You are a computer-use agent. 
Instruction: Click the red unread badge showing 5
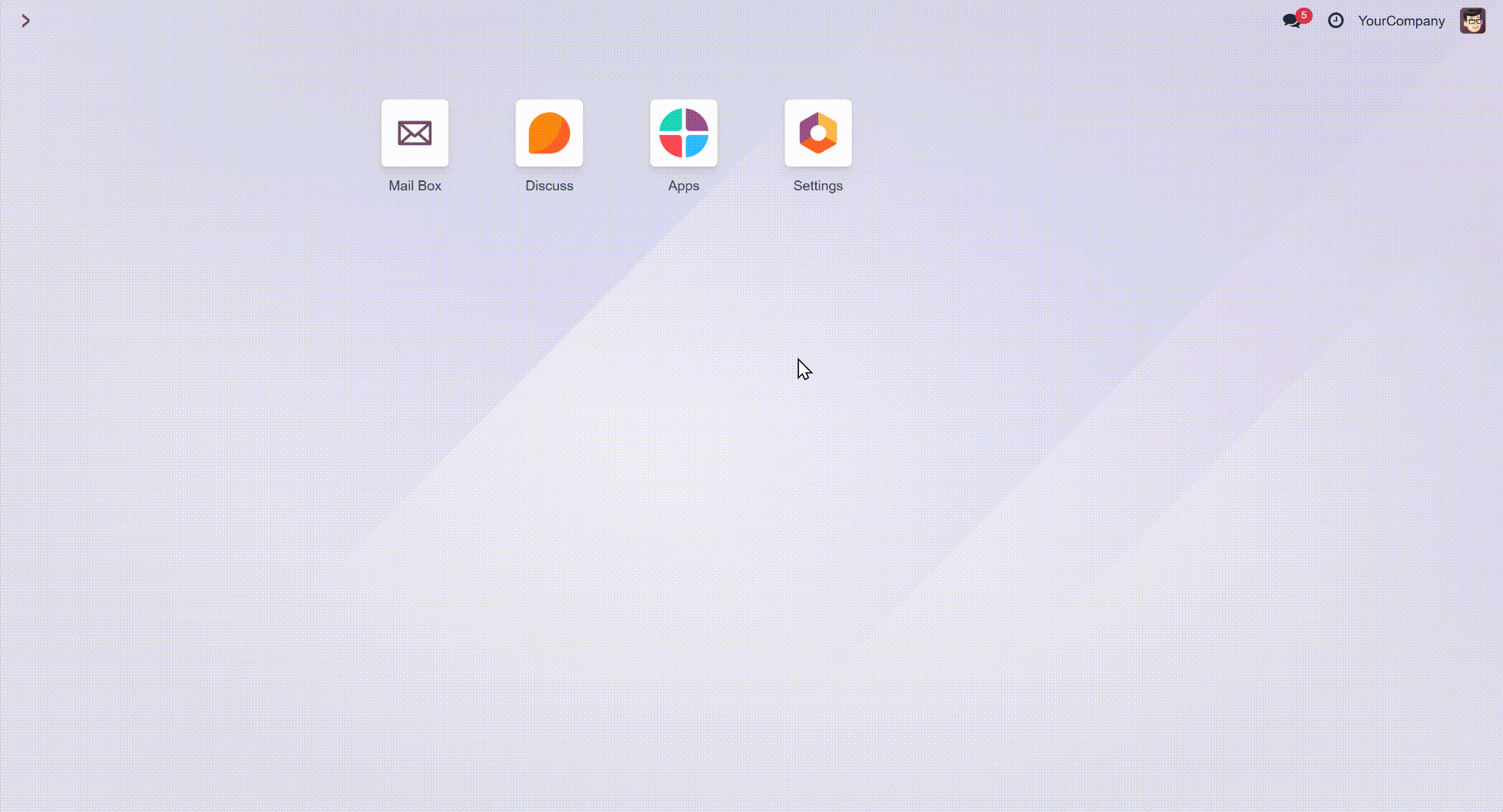[1303, 15]
